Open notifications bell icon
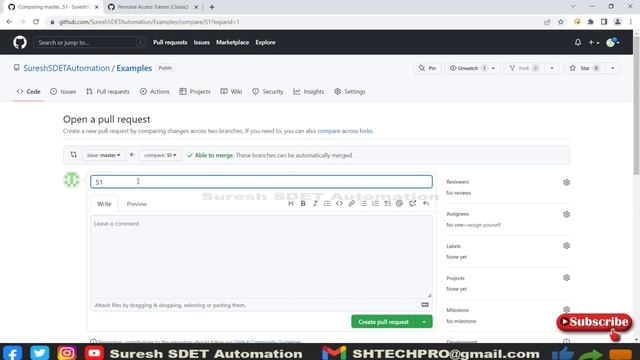Image resolution: width=640 pixels, height=360 pixels. [x=578, y=42]
